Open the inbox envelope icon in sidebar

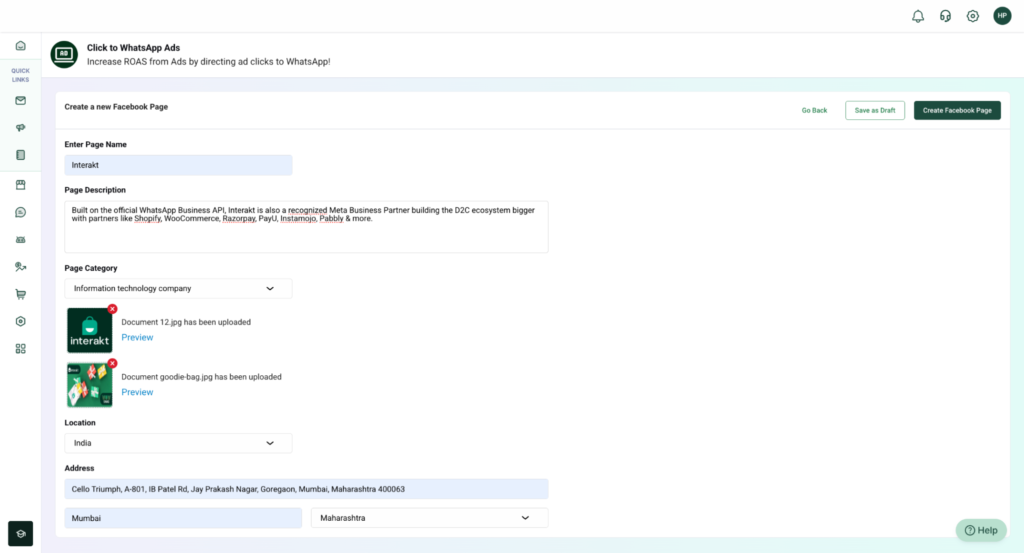(x=20, y=101)
